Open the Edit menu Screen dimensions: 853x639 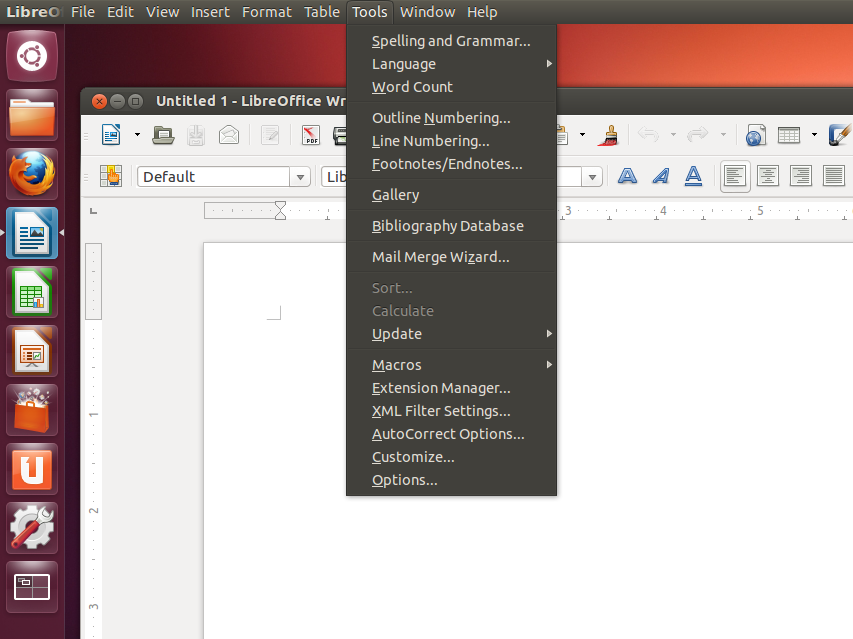[120, 11]
